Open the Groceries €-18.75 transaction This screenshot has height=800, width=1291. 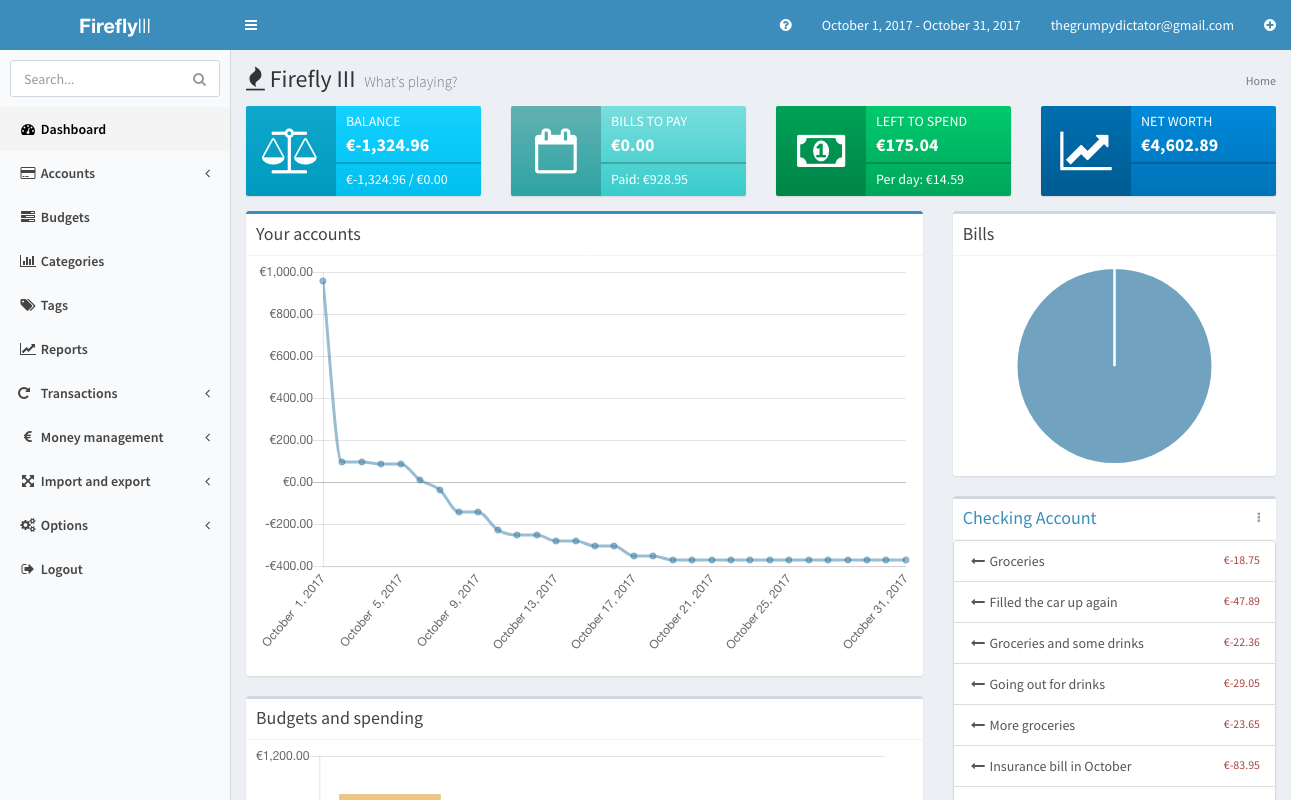[x=1016, y=561]
